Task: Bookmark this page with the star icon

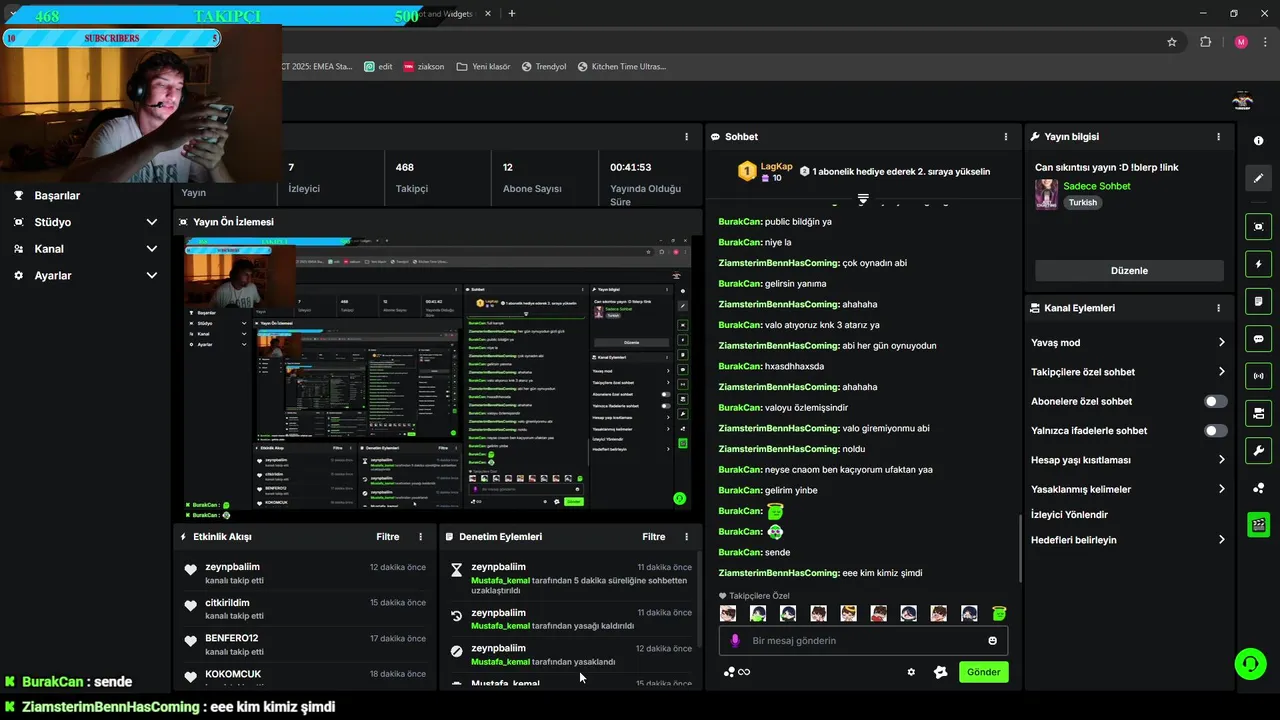Action: (x=1172, y=42)
